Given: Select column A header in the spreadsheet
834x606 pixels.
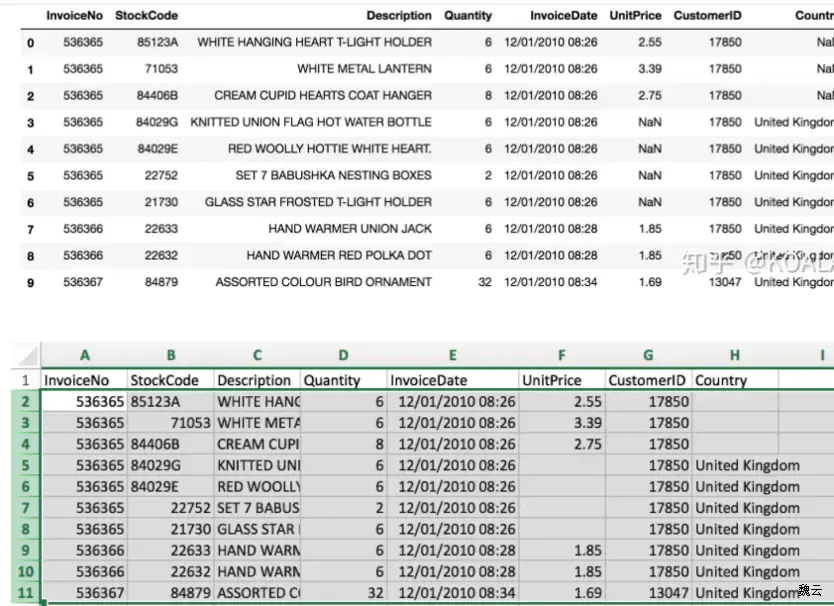Looking at the screenshot, I should pos(85,355).
